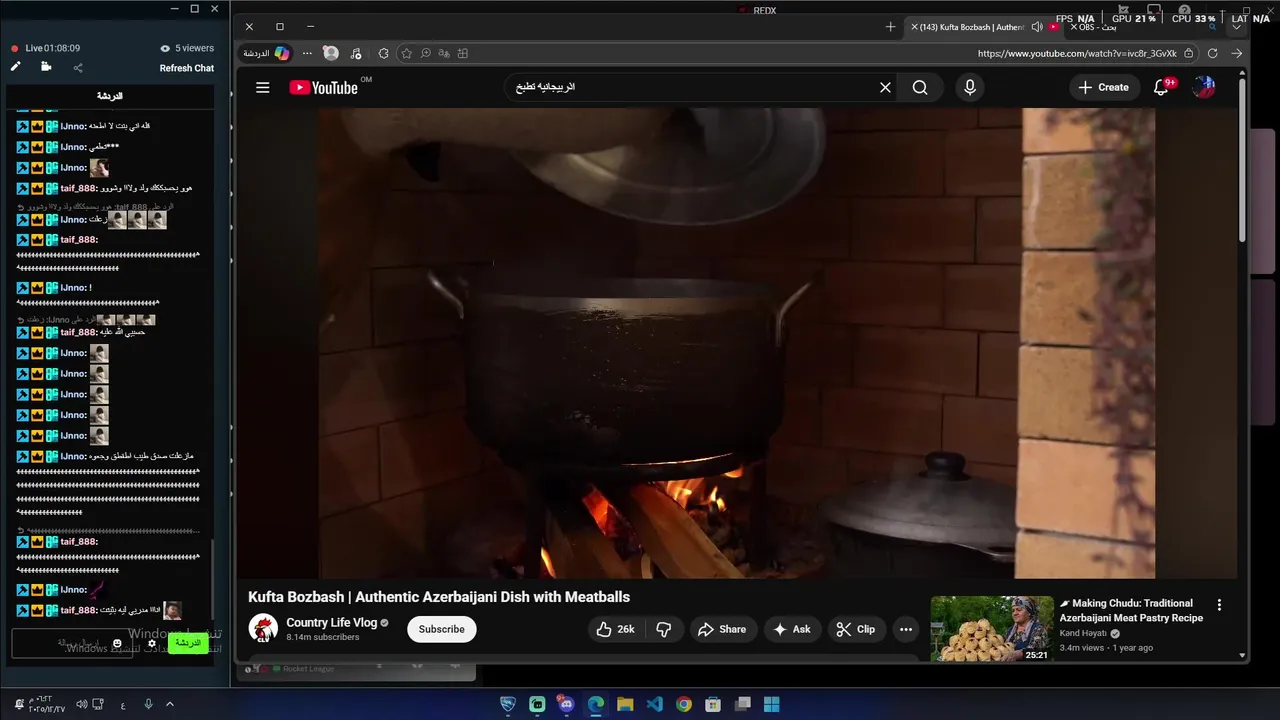The width and height of the screenshot is (1280, 720).
Task: Open File Explorer from taskbar
Action: pos(625,704)
